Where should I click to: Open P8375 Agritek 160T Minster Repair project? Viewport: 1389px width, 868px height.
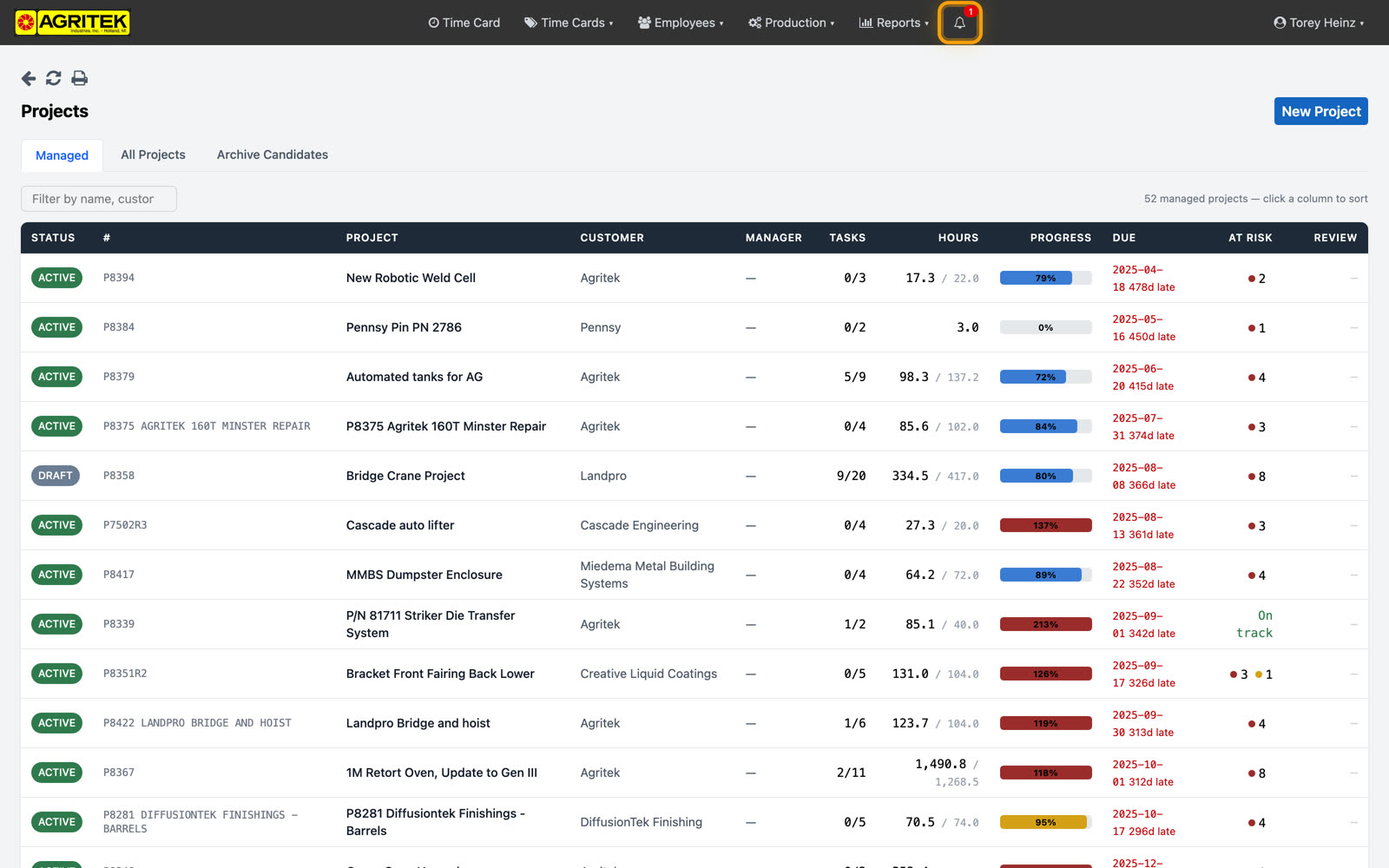coord(445,426)
